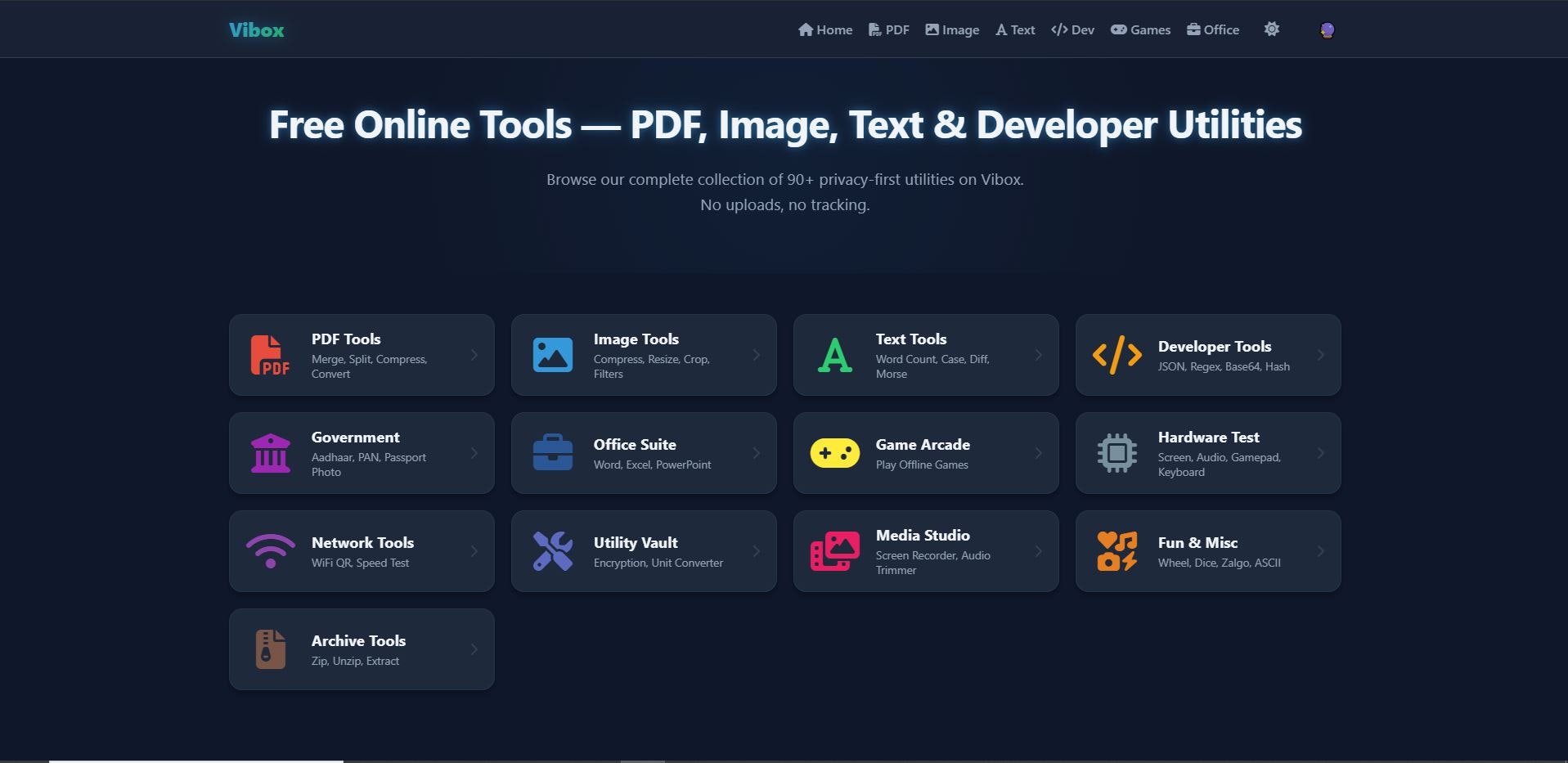Click the 'Word, Excel, PowerPoint' description

point(653,465)
